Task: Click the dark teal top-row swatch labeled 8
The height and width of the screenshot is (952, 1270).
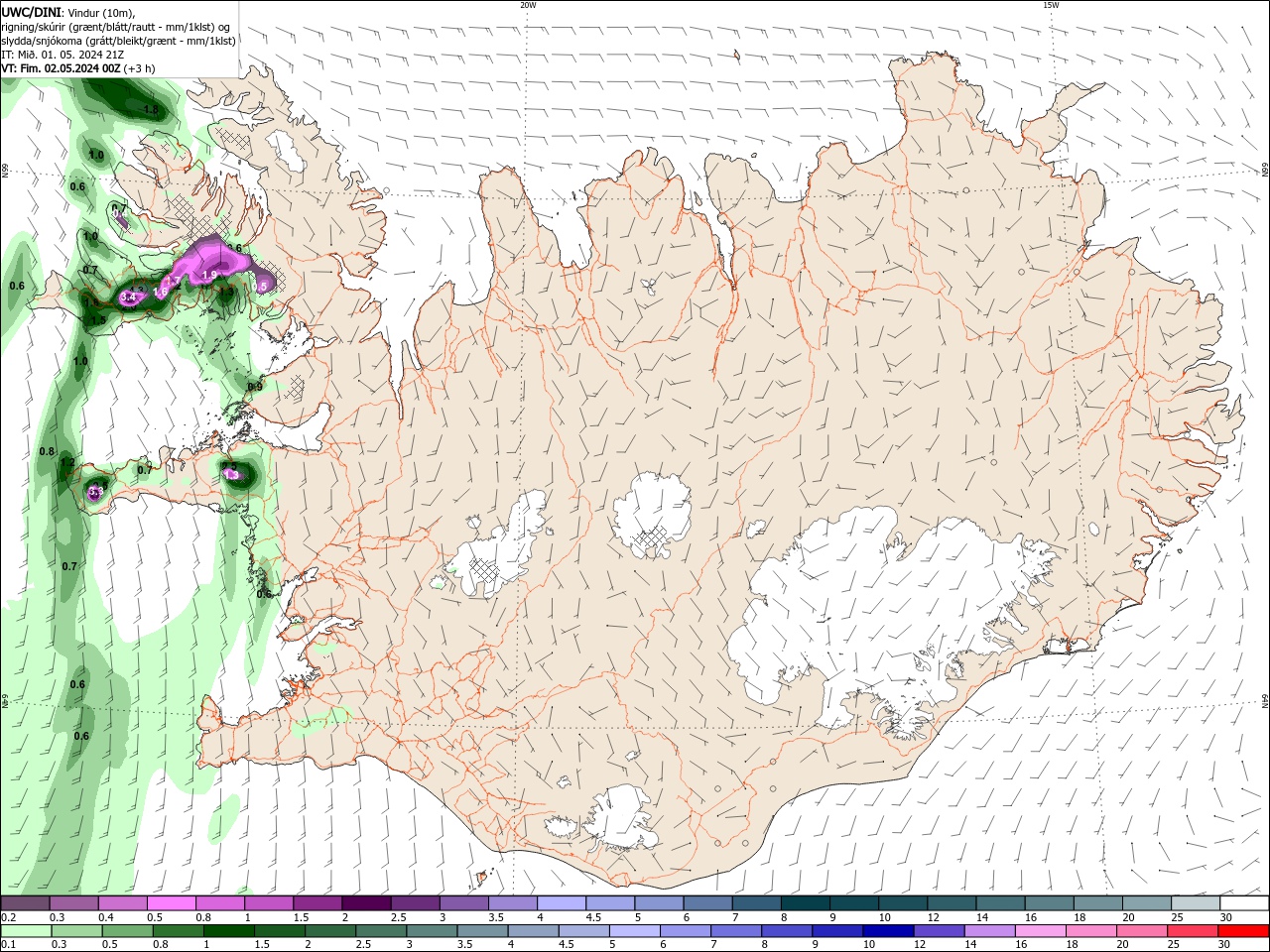Action: (805, 903)
